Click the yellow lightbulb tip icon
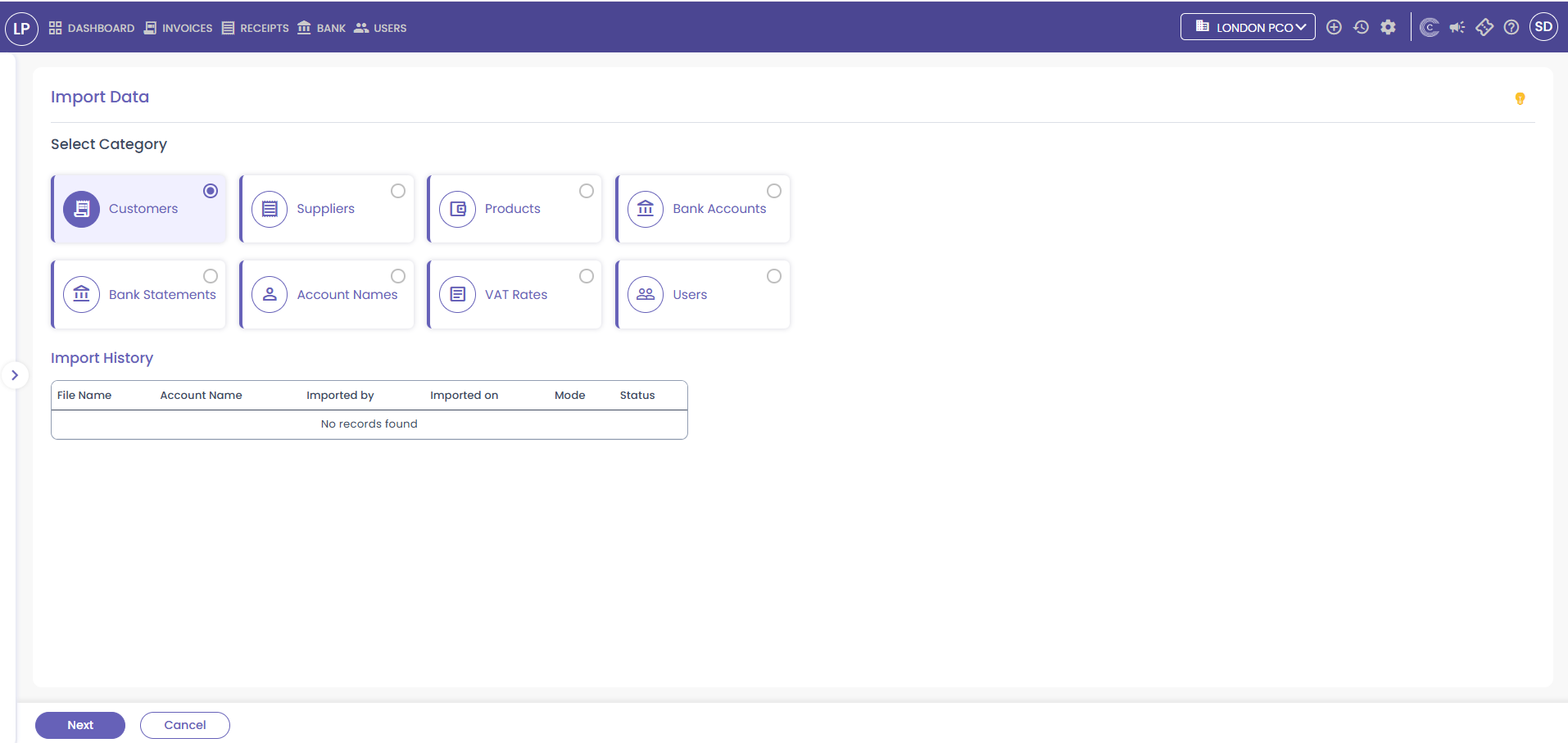Screen dimensions: 1568x743 [1520, 98]
